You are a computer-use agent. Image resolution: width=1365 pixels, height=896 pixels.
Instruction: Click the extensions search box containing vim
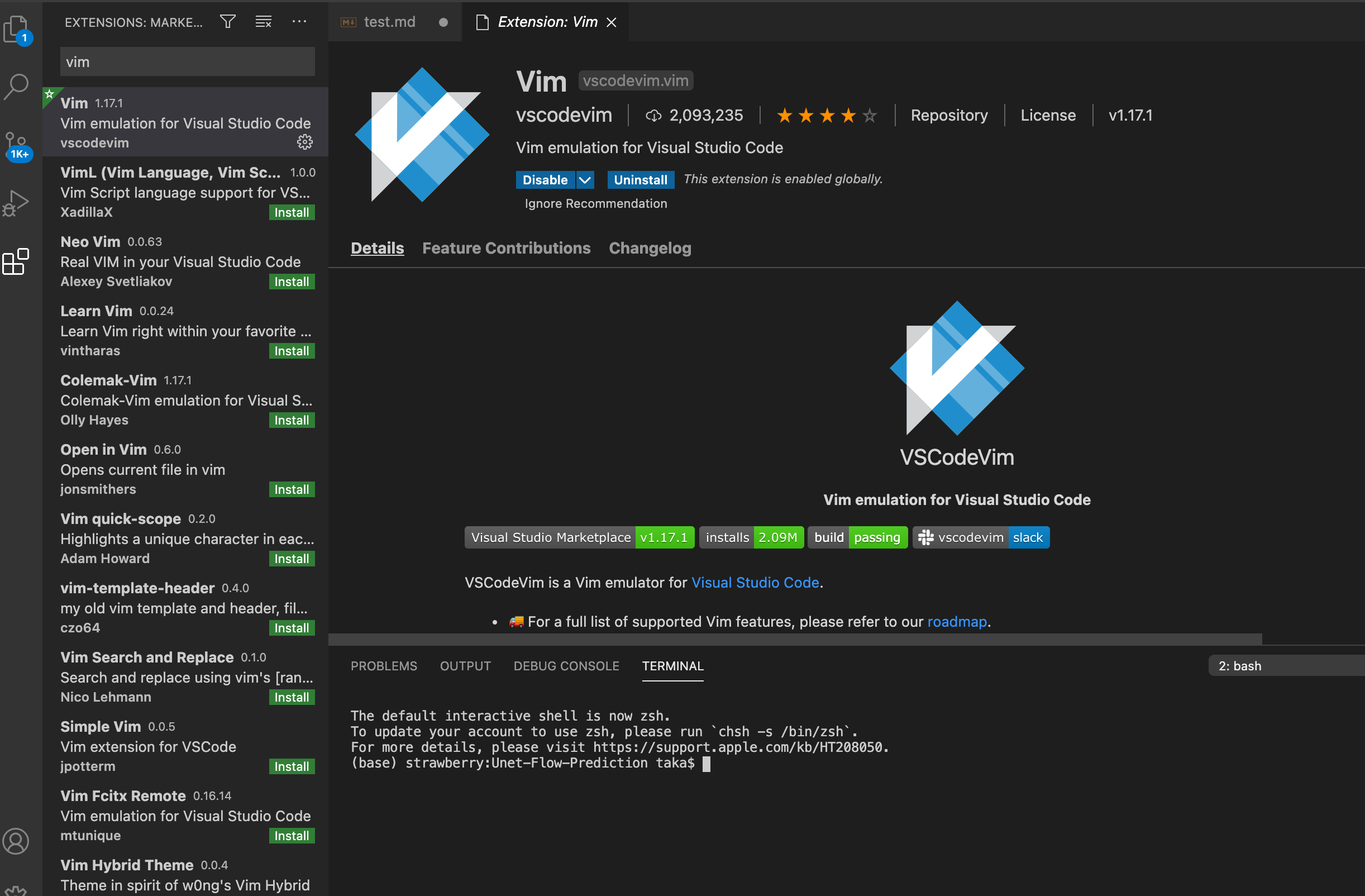pos(187,62)
